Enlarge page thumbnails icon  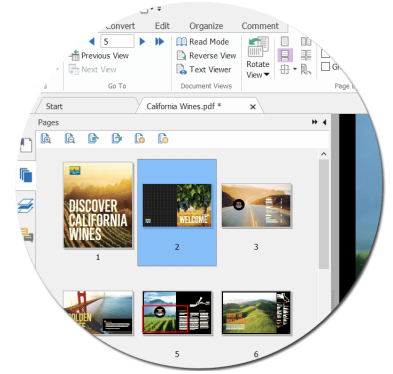pyautogui.click(x=46, y=138)
